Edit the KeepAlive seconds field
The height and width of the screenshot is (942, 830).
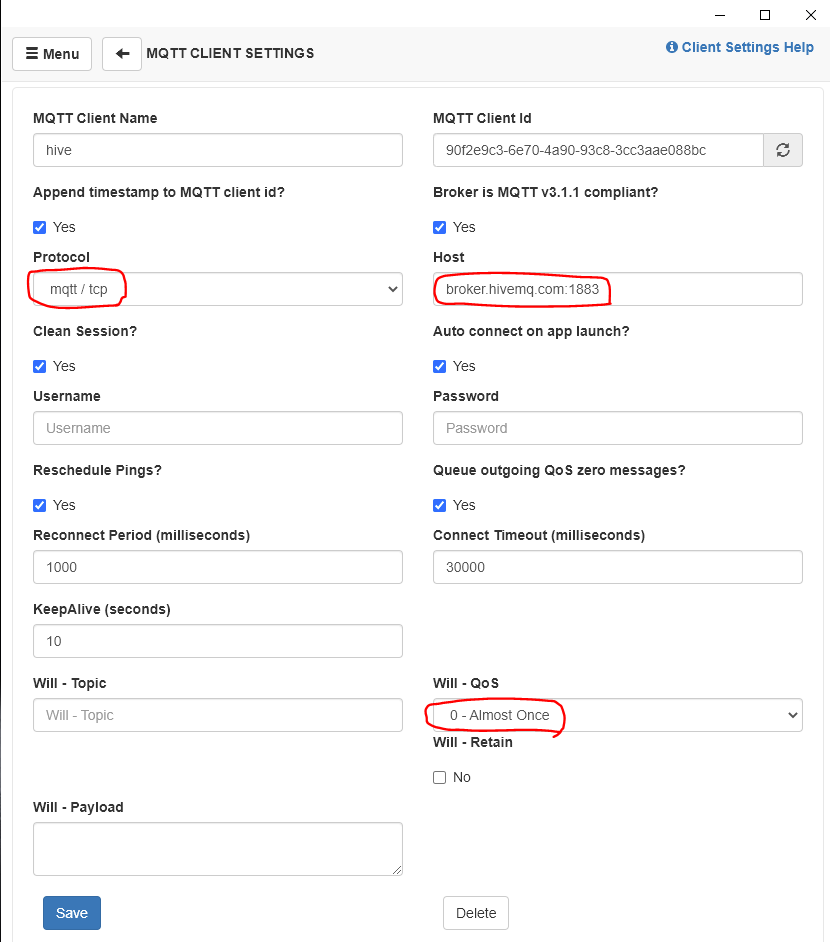tap(218, 641)
